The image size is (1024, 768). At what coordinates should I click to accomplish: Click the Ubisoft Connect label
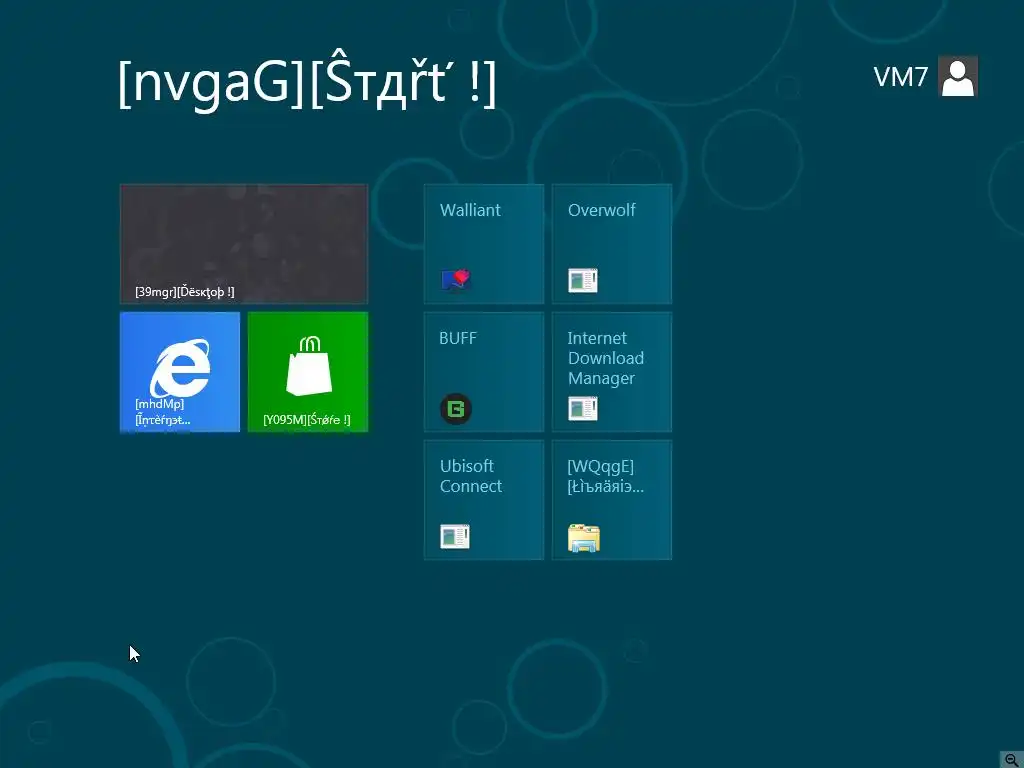pos(471,476)
